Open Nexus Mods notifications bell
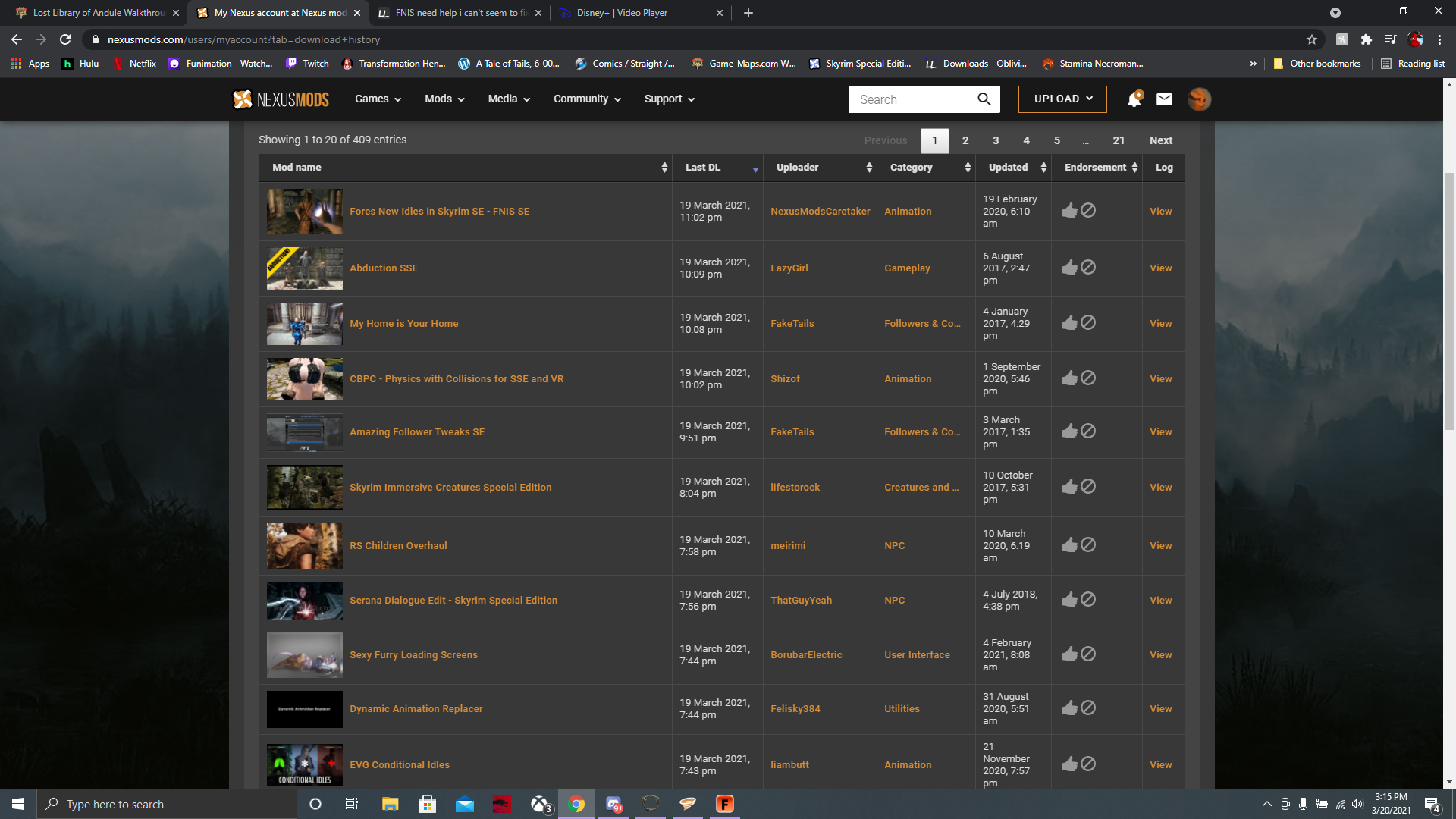 pyautogui.click(x=1134, y=99)
